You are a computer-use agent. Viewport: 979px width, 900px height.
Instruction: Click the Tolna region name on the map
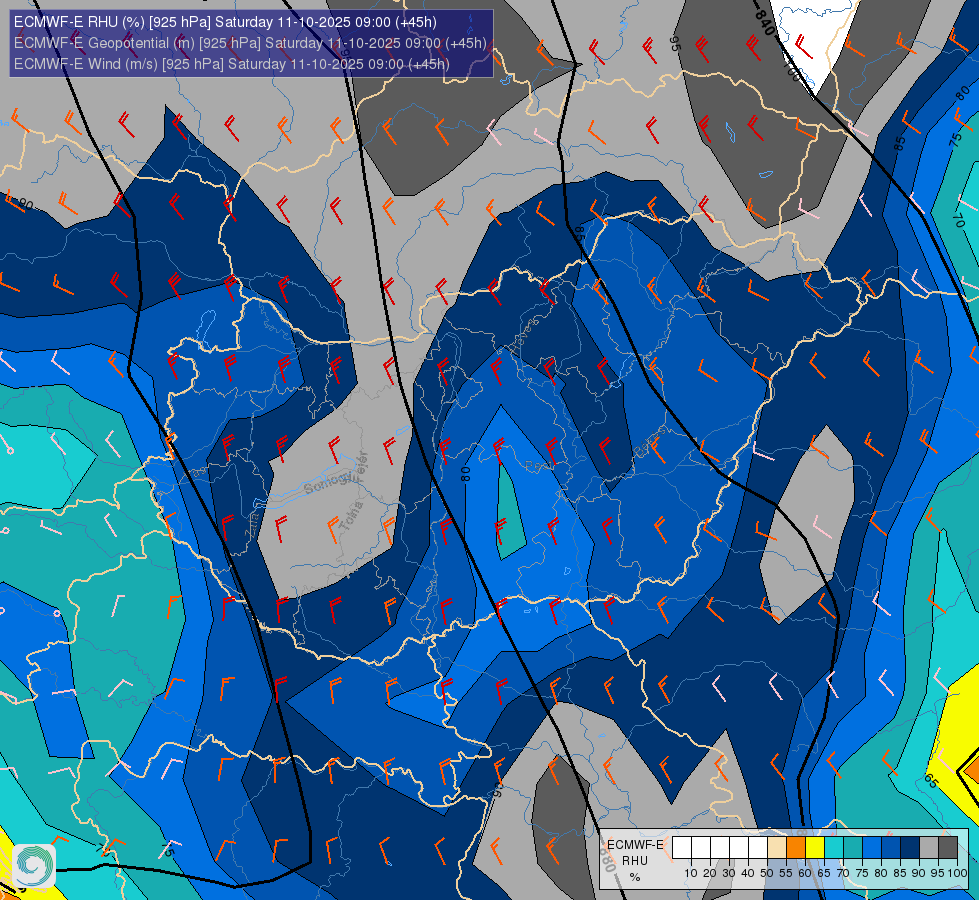coord(351,517)
